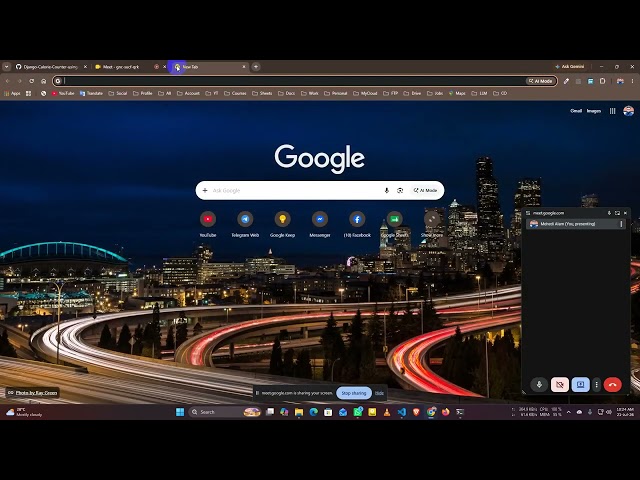Open WhatsApp from the taskbar
This screenshot has height=480, width=640.
[x=358, y=412]
